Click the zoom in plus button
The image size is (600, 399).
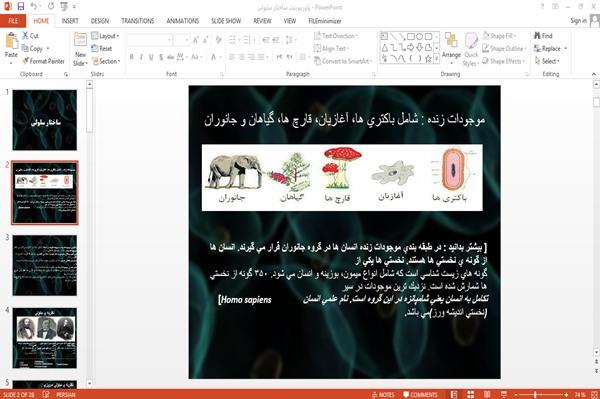[566, 394]
